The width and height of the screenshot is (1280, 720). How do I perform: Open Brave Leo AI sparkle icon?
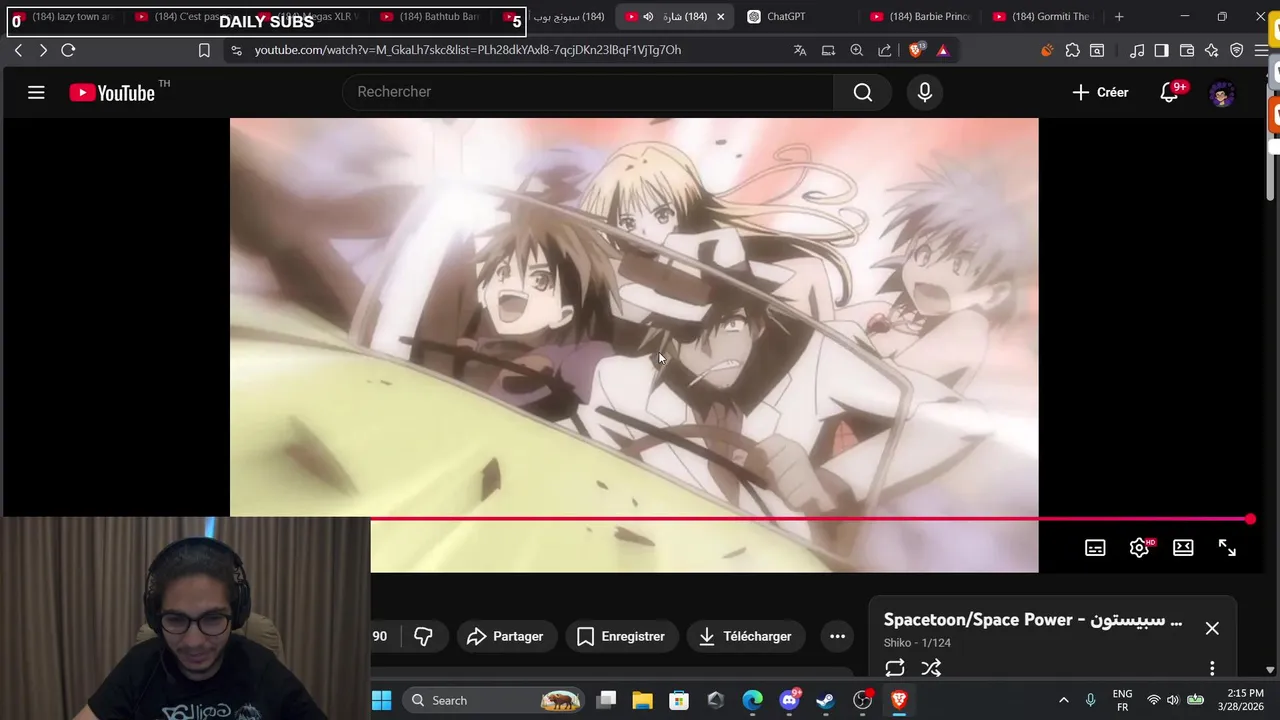pos(1212,50)
